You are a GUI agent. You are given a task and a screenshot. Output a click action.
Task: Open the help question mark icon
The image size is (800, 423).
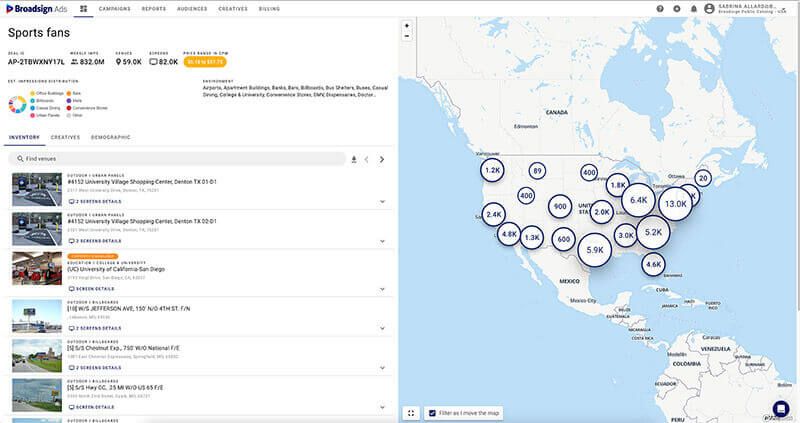pos(660,9)
